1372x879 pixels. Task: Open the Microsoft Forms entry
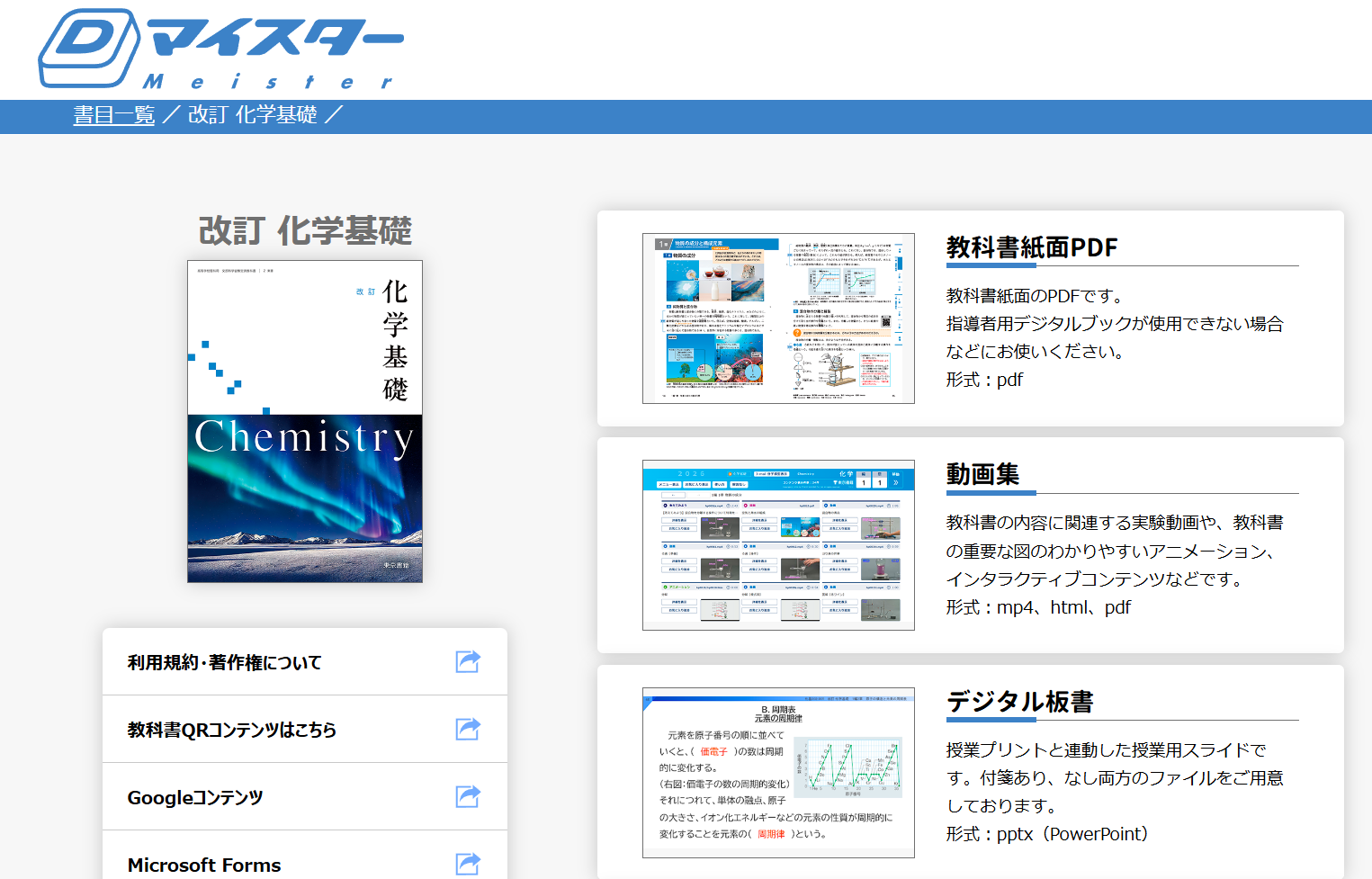tap(204, 865)
